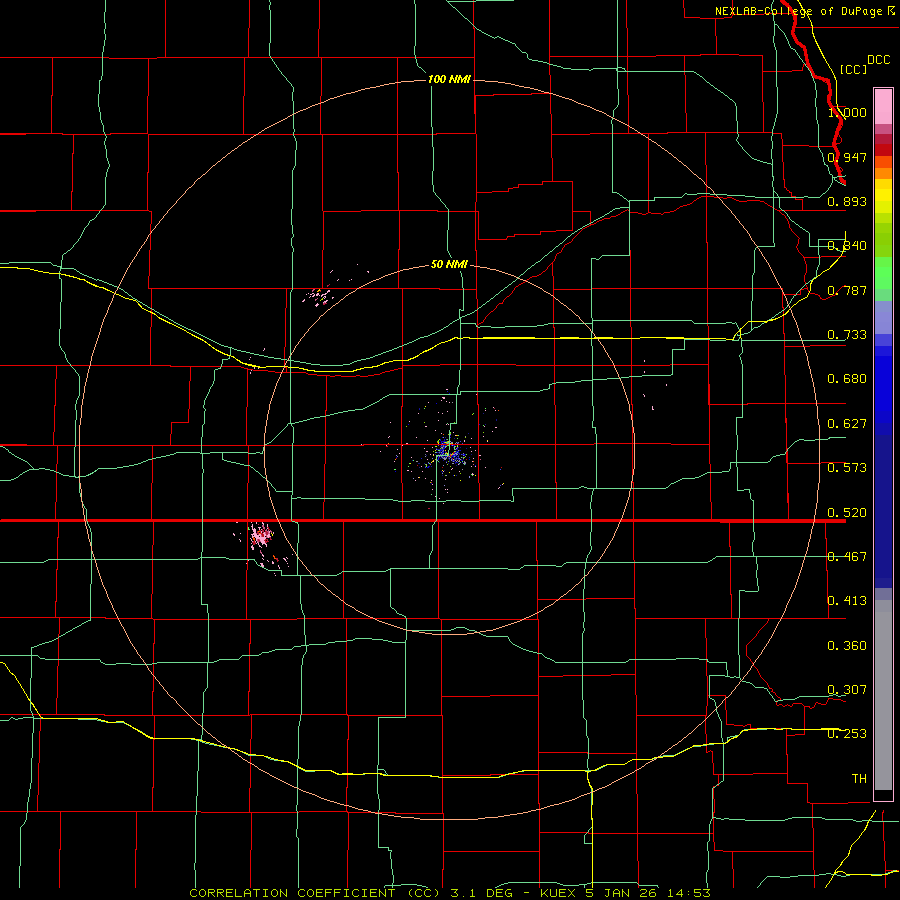Click the 0.360 legend value
Viewport: 900px width, 900px height.
click(x=847, y=646)
